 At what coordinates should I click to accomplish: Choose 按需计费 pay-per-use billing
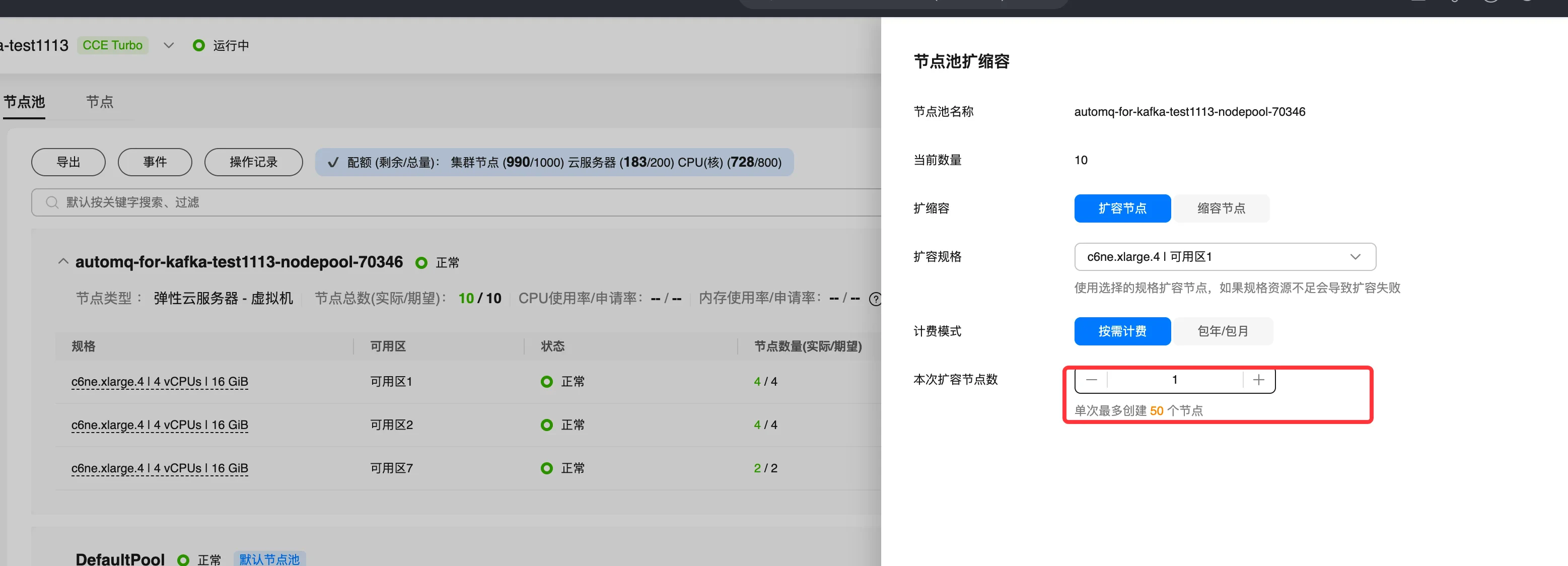(x=1122, y=331)
